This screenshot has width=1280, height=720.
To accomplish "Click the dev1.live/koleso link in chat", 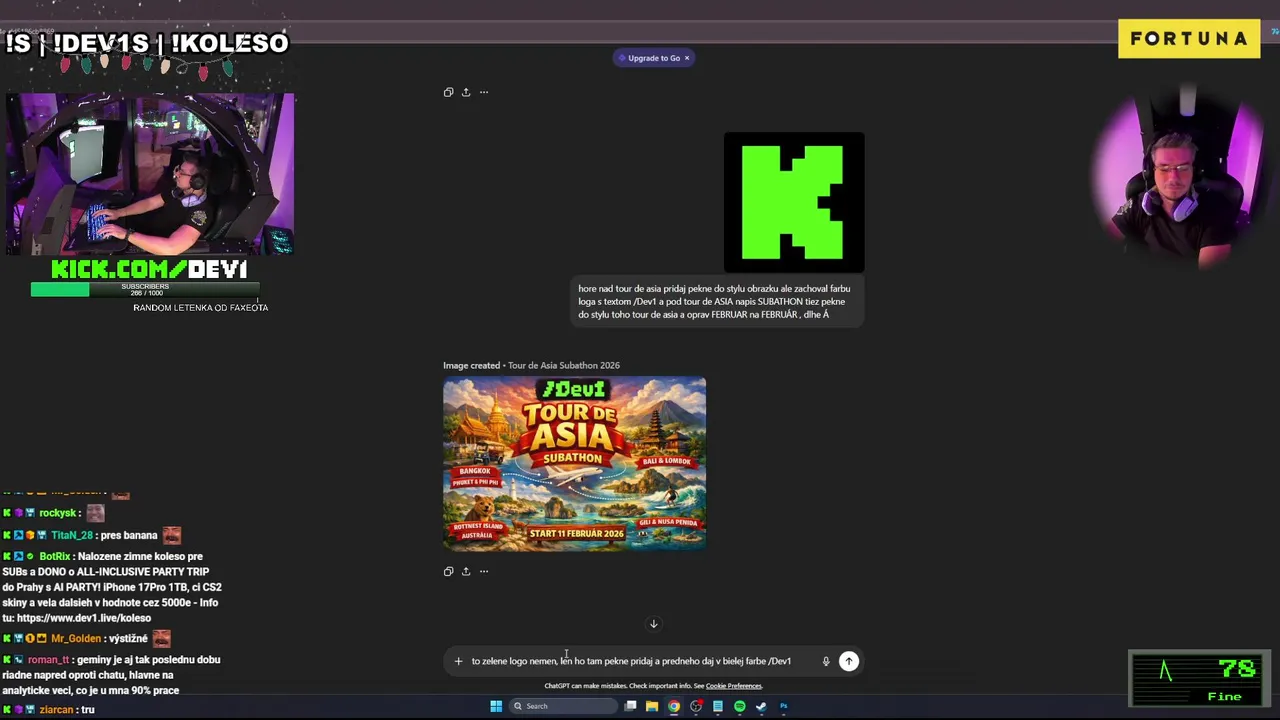I will coord(84,618).
